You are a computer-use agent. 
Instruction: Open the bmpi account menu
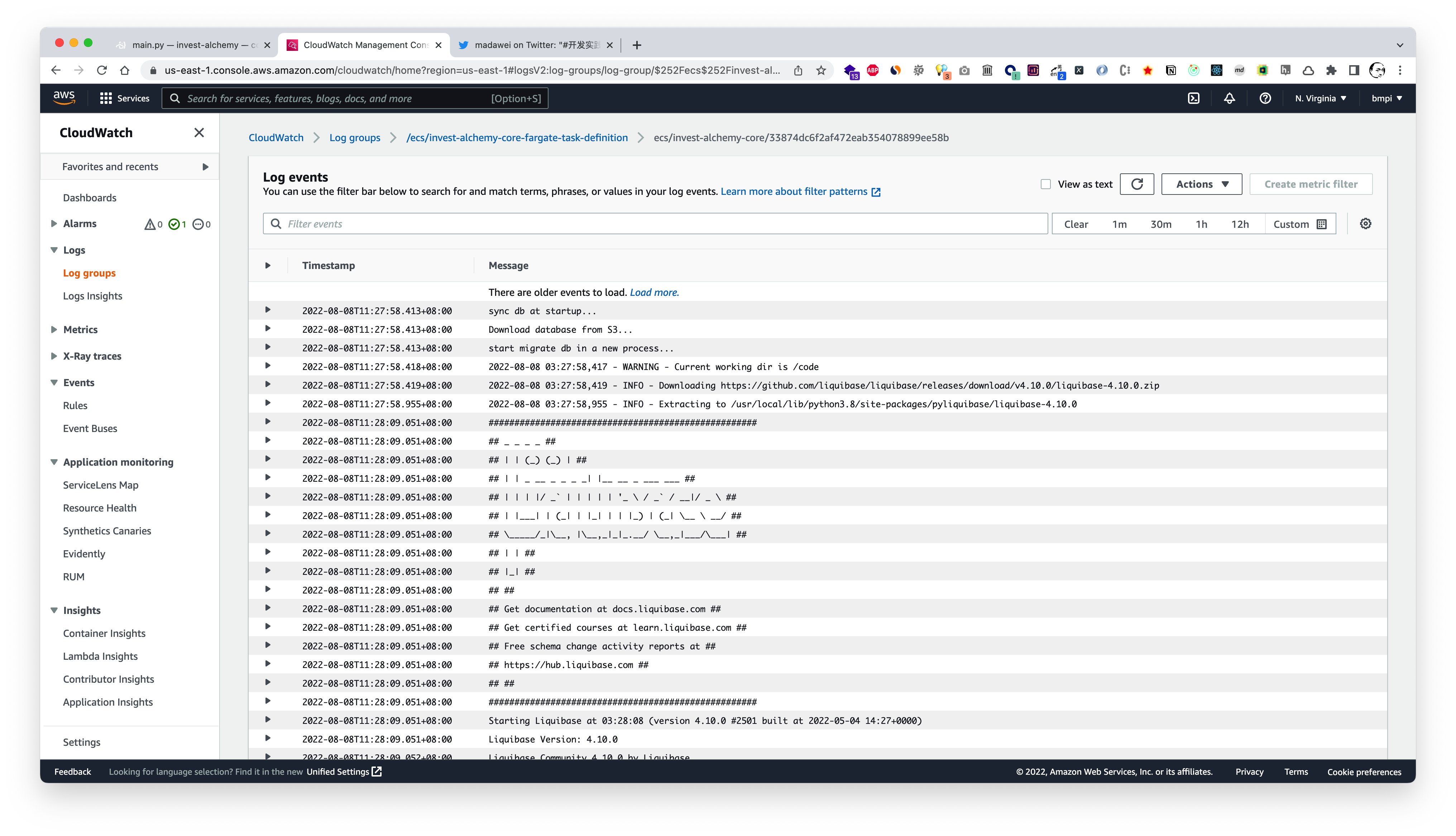pos(1386,98)
